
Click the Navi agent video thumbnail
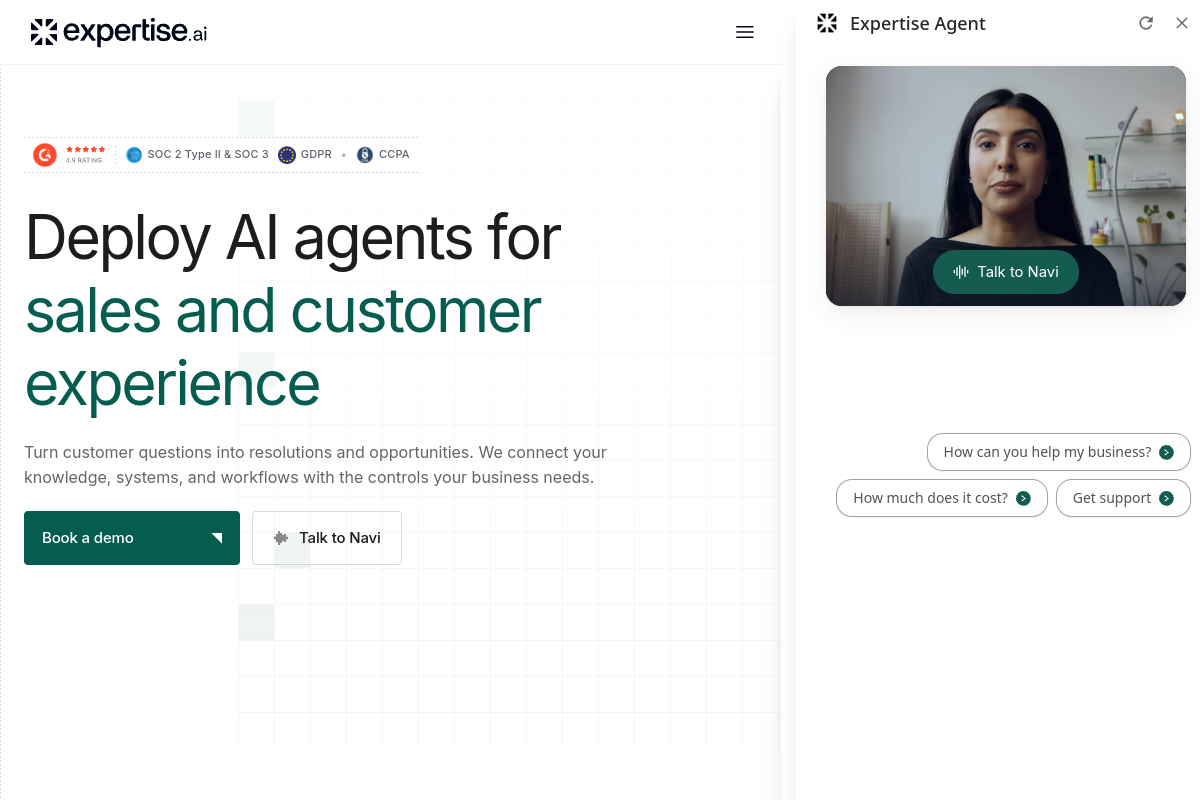point(1006,186)
